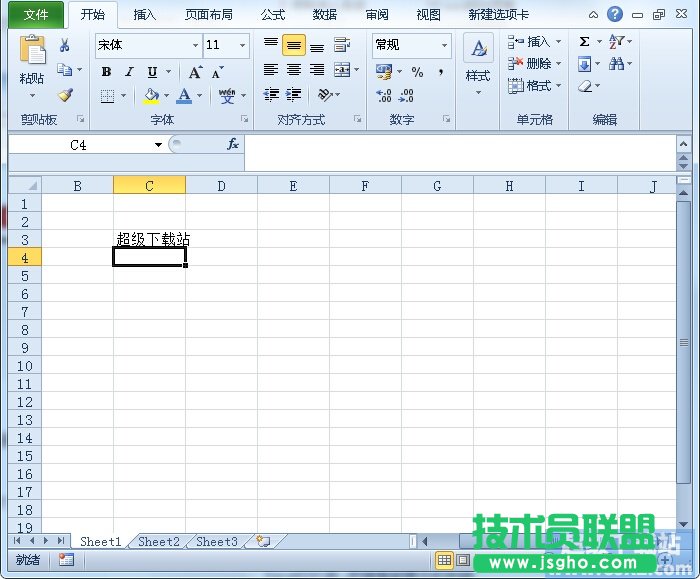Open font color dropdown arrow
Viewport: 700px width, 579px height.
click(x=200, y=96)
